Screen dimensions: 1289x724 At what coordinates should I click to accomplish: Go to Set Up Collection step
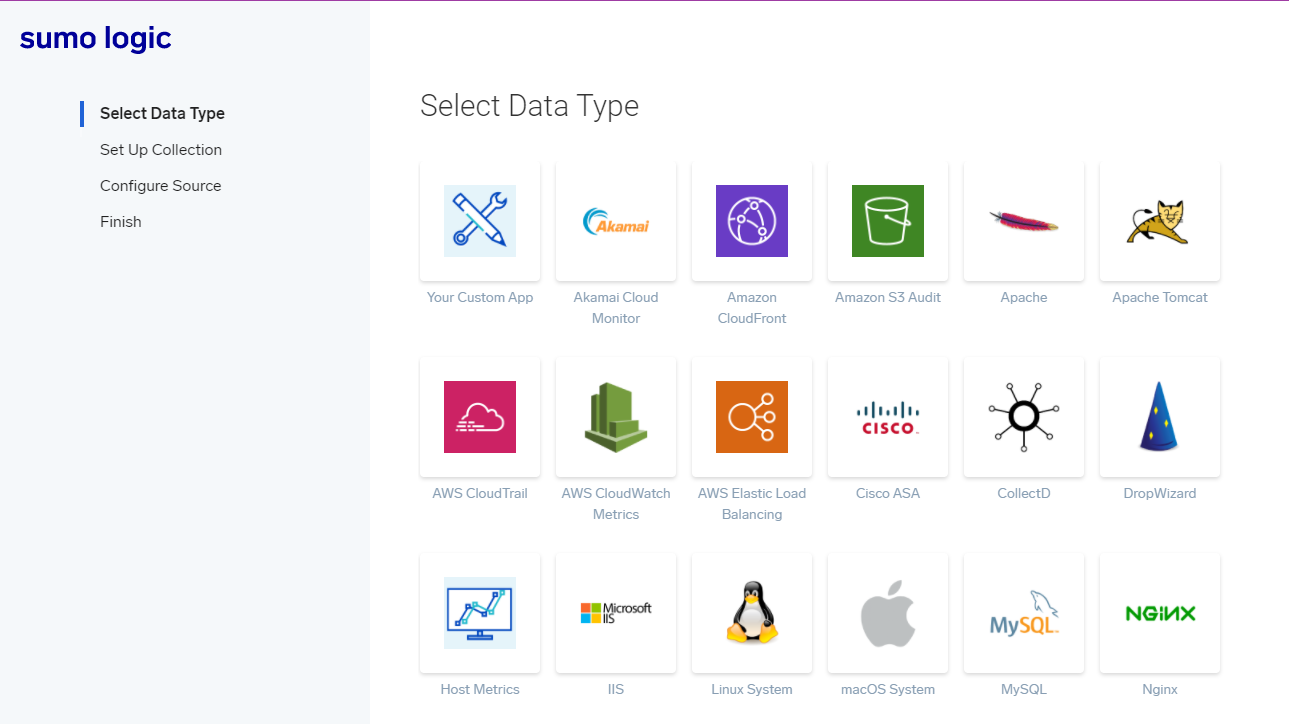tap(161, 149)
